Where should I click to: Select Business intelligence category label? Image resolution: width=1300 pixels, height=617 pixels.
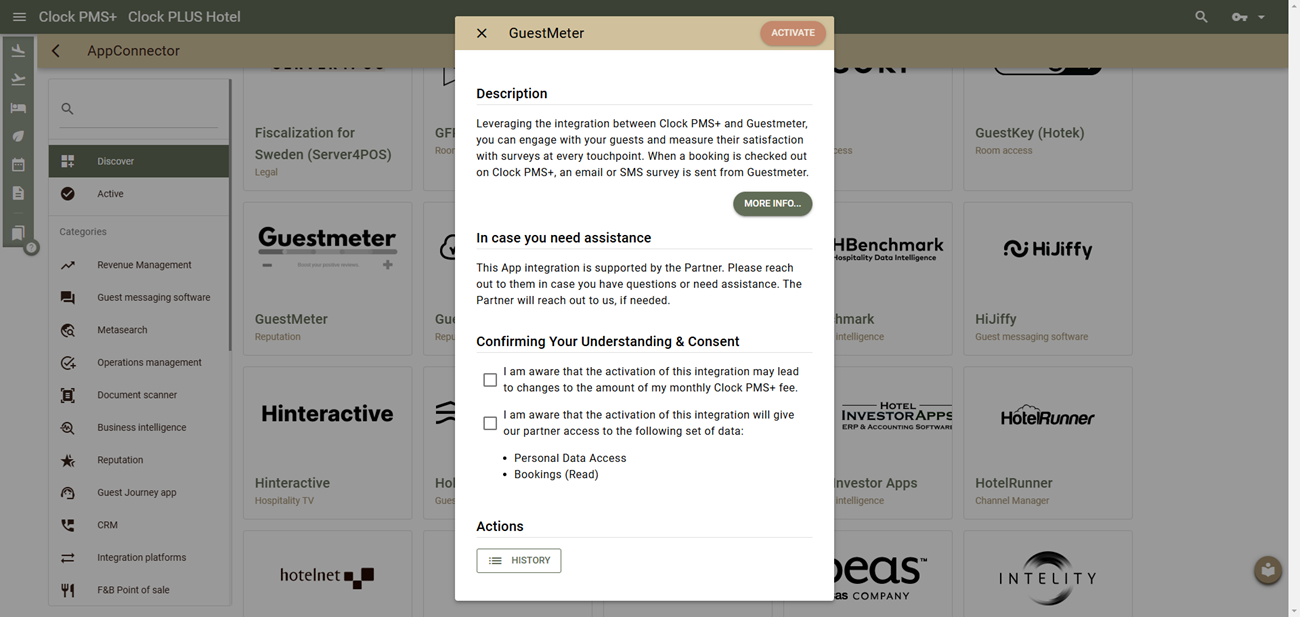[141, 427]
